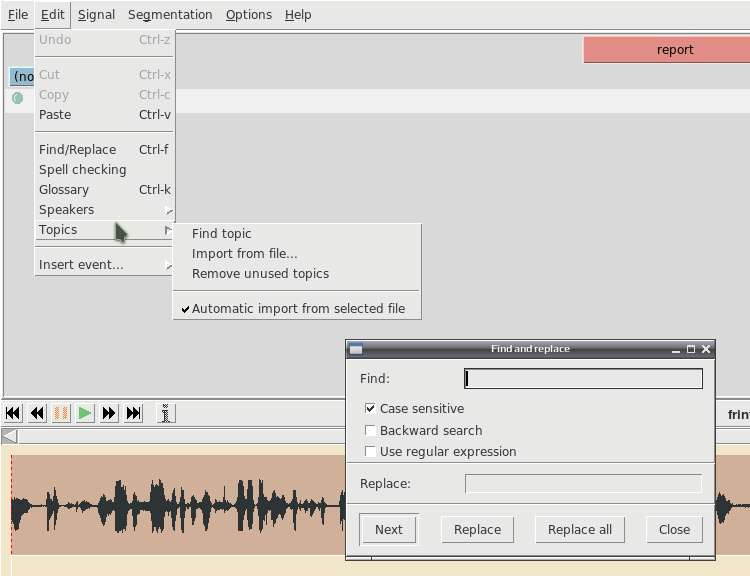
Task: Select Remove unused topics
Action: pos(297,274)
